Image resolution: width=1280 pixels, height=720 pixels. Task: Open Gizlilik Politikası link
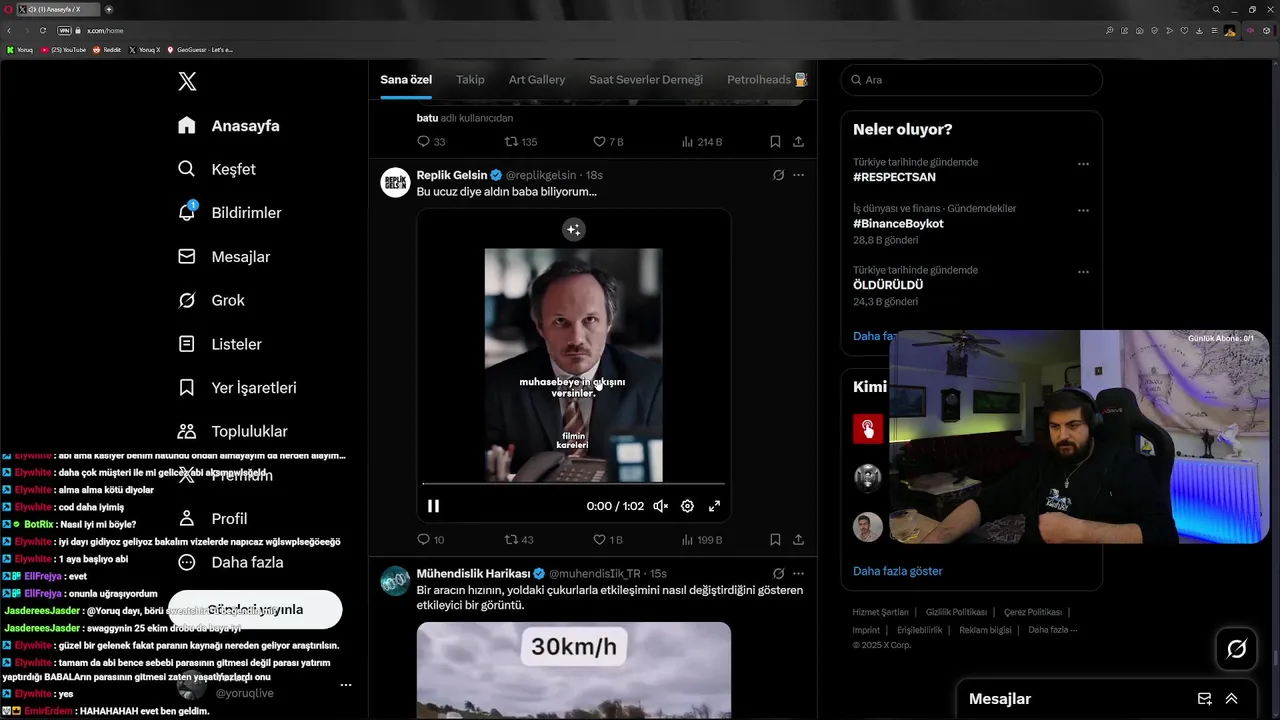tap(956, 612)
